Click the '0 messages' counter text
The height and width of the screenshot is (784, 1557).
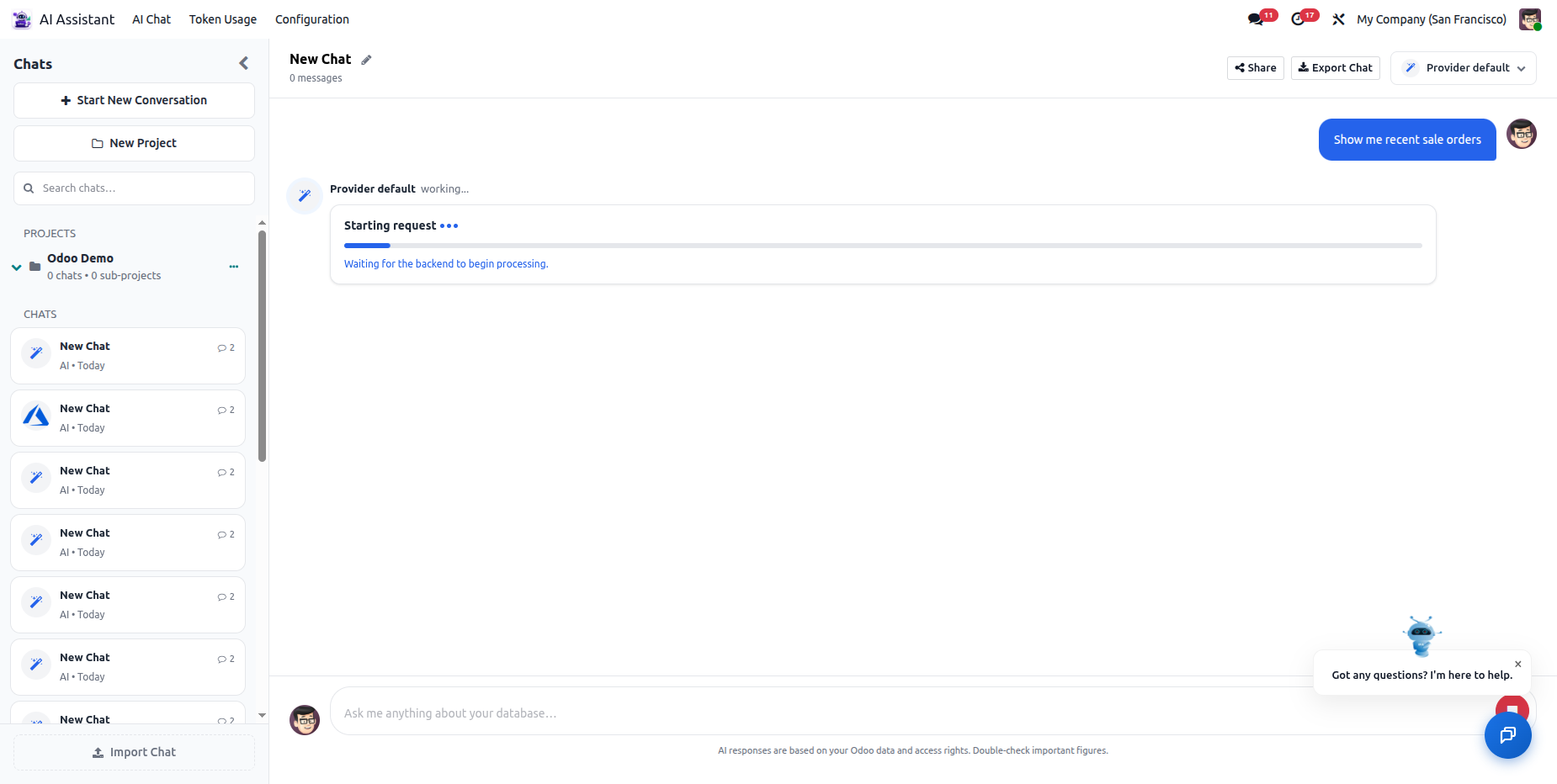point(316,78)
